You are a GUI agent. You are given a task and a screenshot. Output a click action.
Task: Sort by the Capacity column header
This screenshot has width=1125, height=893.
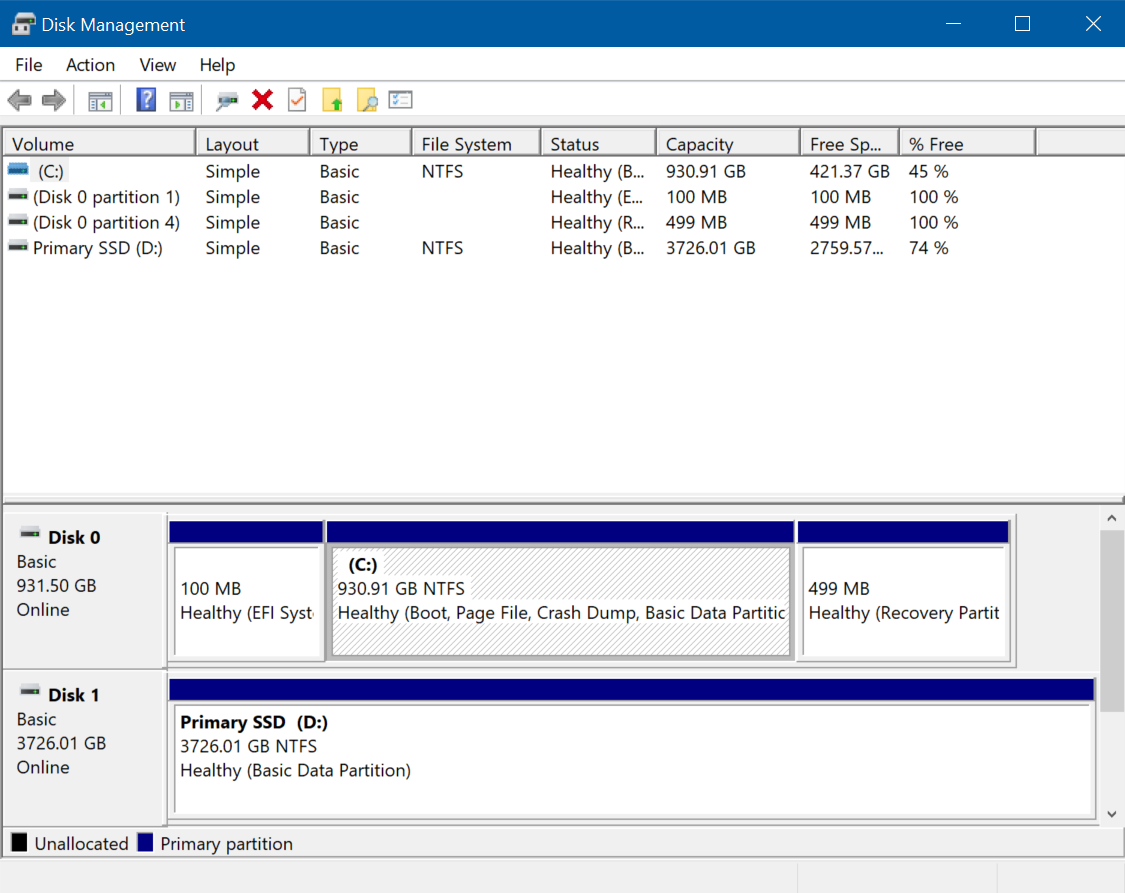[728, 143]
